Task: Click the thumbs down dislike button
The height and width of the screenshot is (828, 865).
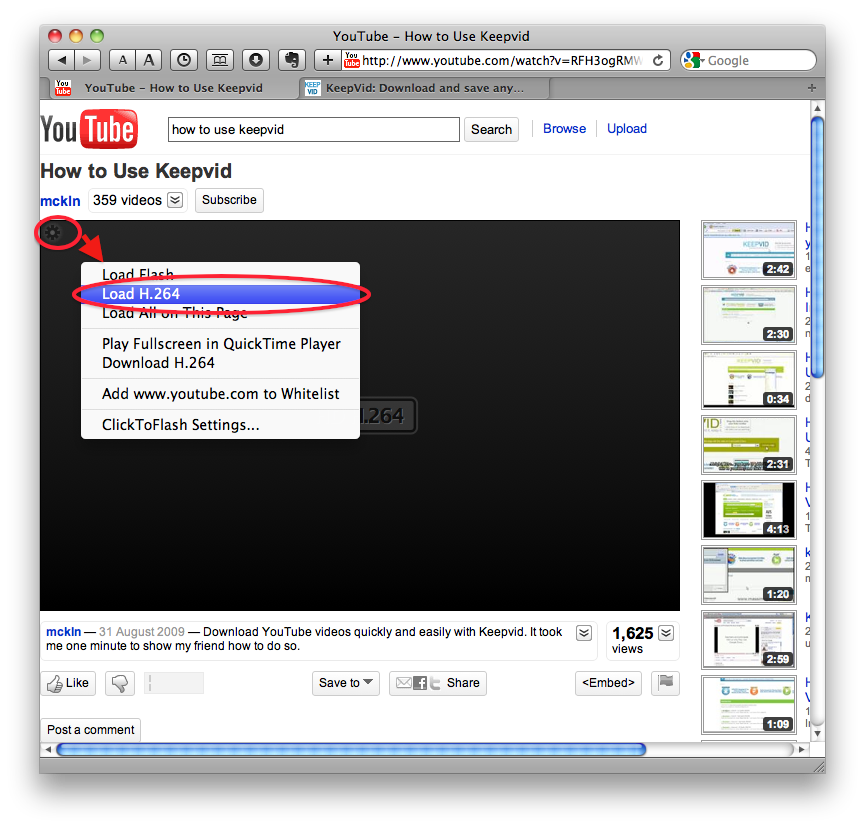Action: pyautogui.click(x=120, y=683)
